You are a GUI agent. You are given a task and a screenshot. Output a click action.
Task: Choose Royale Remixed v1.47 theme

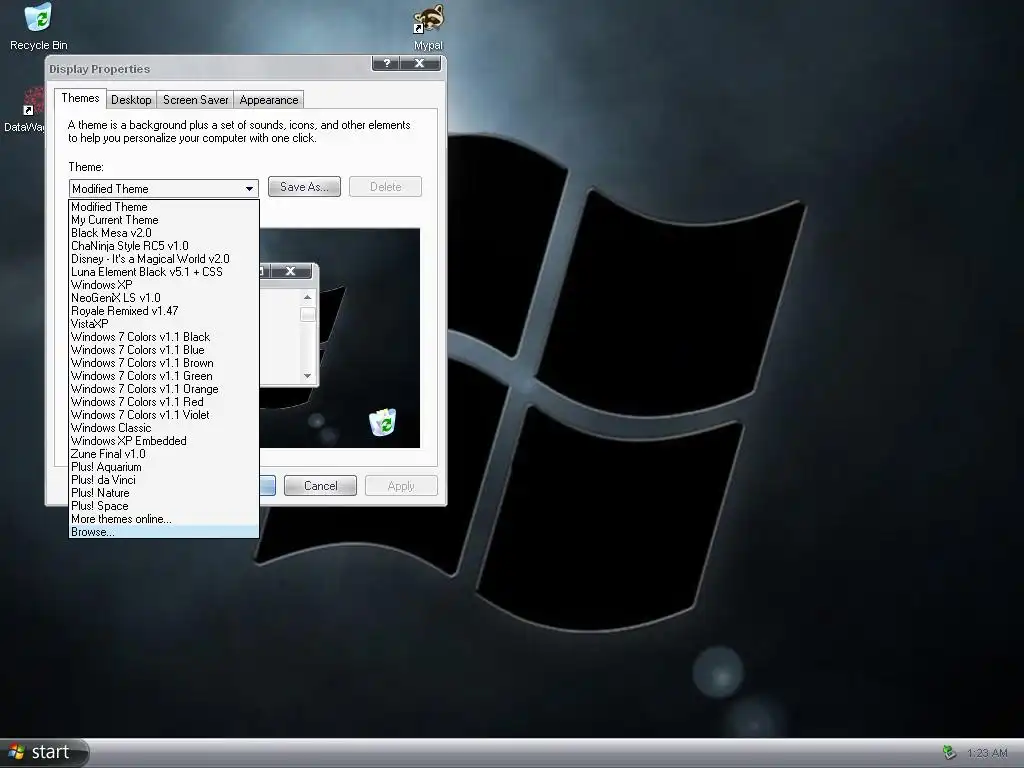click(164, 311)
